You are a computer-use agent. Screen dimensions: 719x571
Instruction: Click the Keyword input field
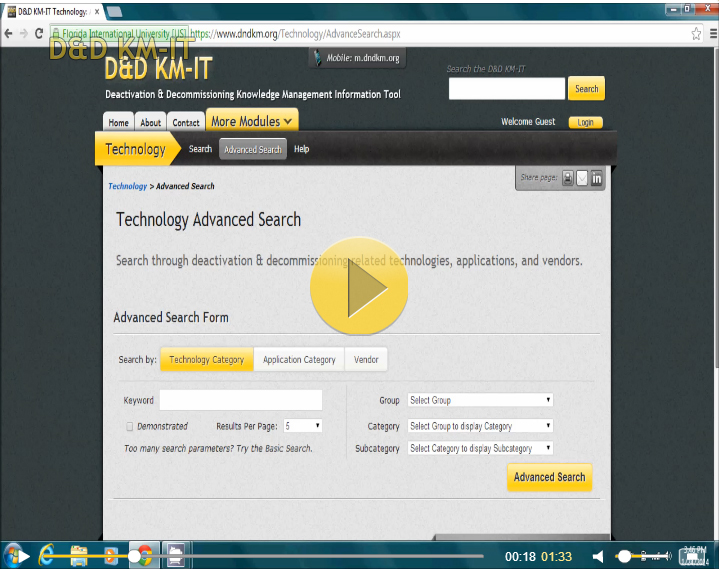point(241,400)
